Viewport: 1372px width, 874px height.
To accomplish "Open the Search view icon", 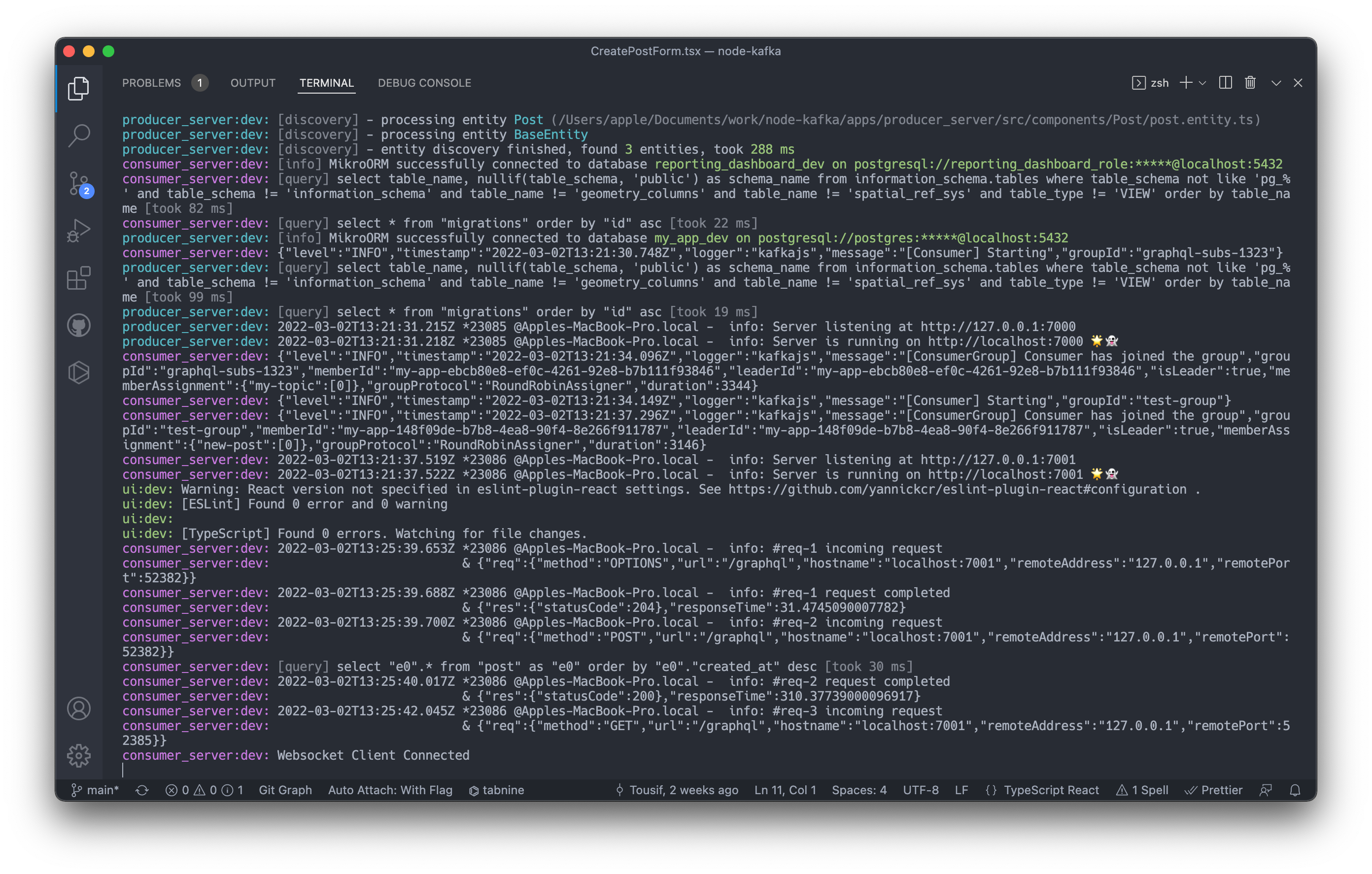I will (79, 135).
